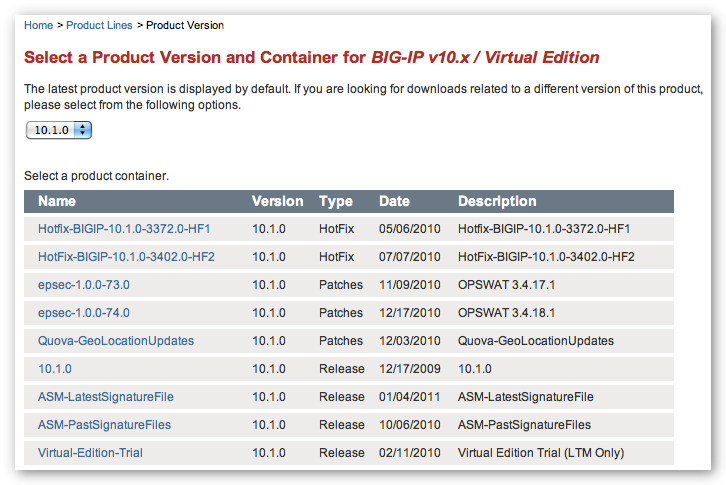Image resolution: width=726 pixels, height=485 pixels.
Task: Open Virtual-Edition-Trial link
Action: [x=90, y=453]
